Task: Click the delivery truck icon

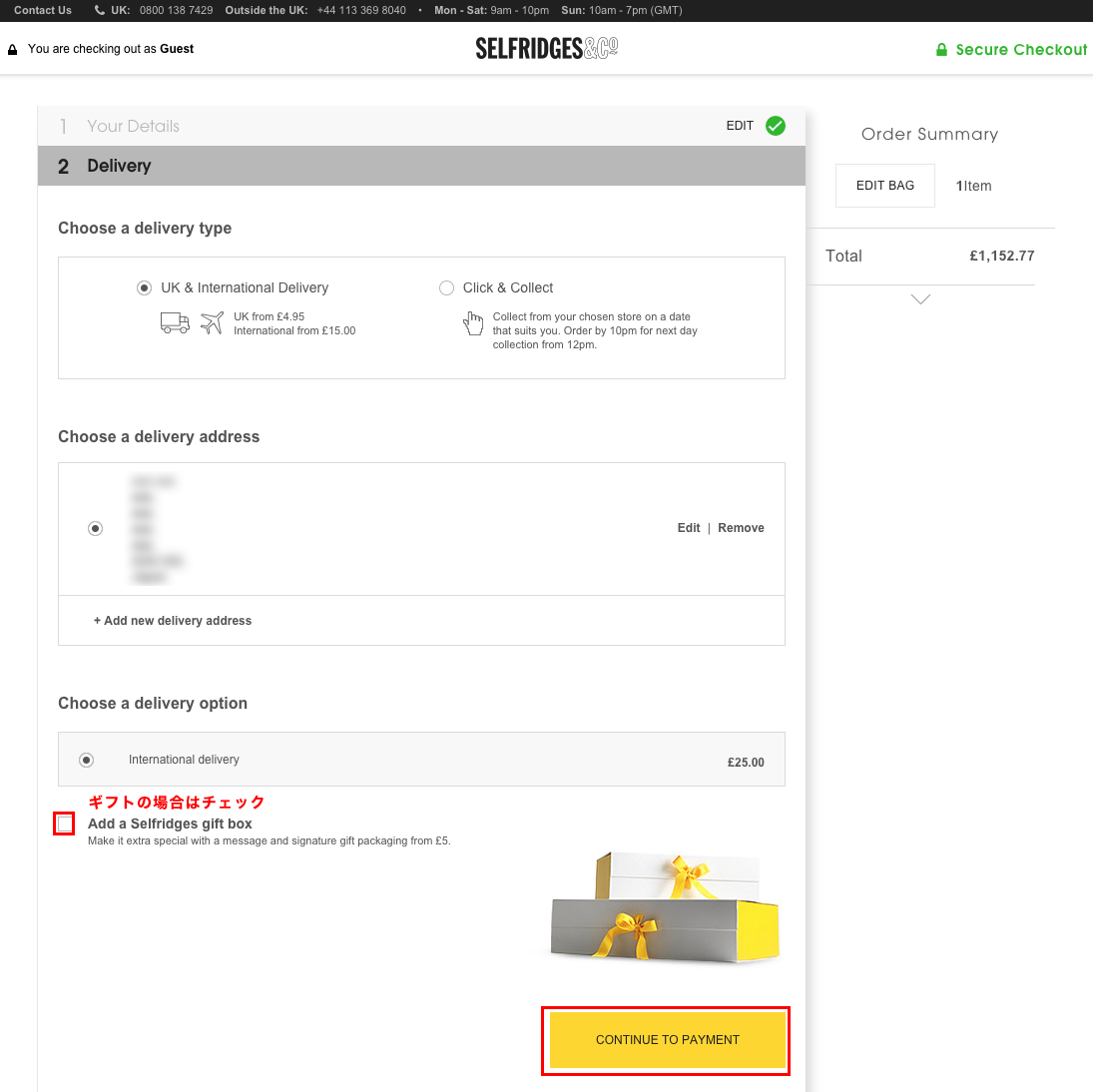Action: pos(175,322)
